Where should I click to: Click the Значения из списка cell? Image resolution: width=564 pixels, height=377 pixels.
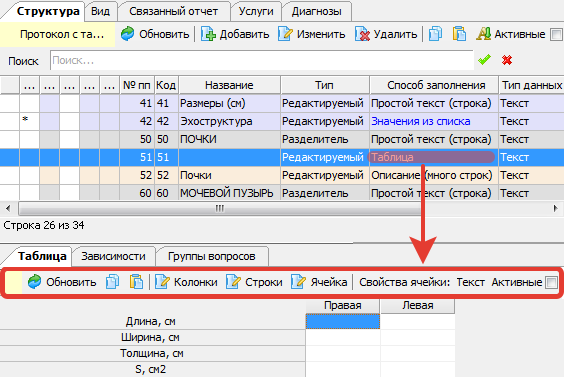pyautogui.click(x=434, y=121)
